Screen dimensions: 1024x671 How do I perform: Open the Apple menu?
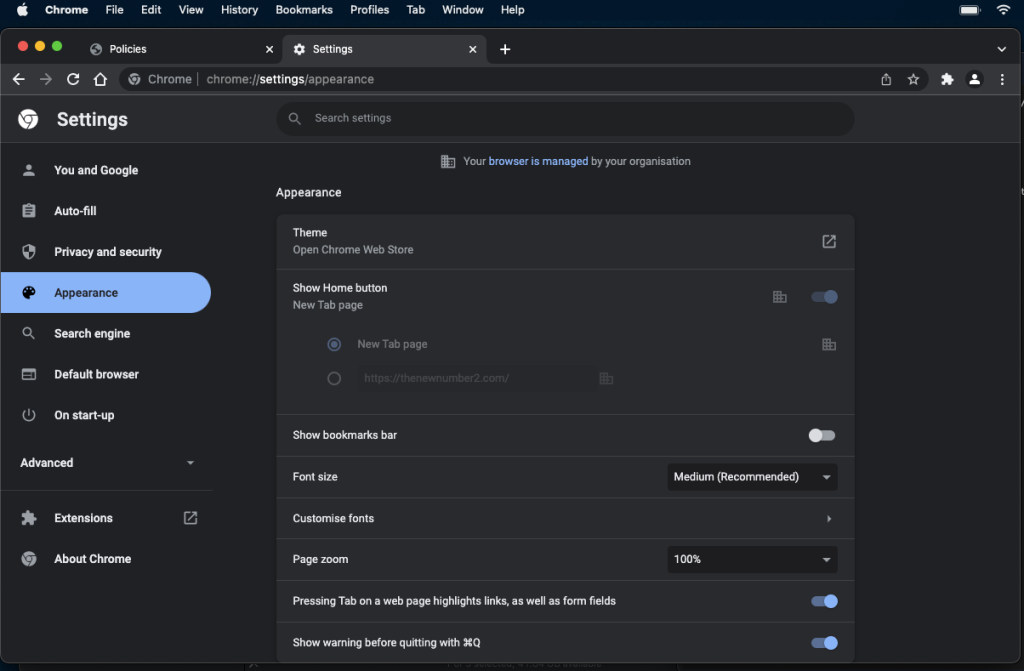pos(22,10)
